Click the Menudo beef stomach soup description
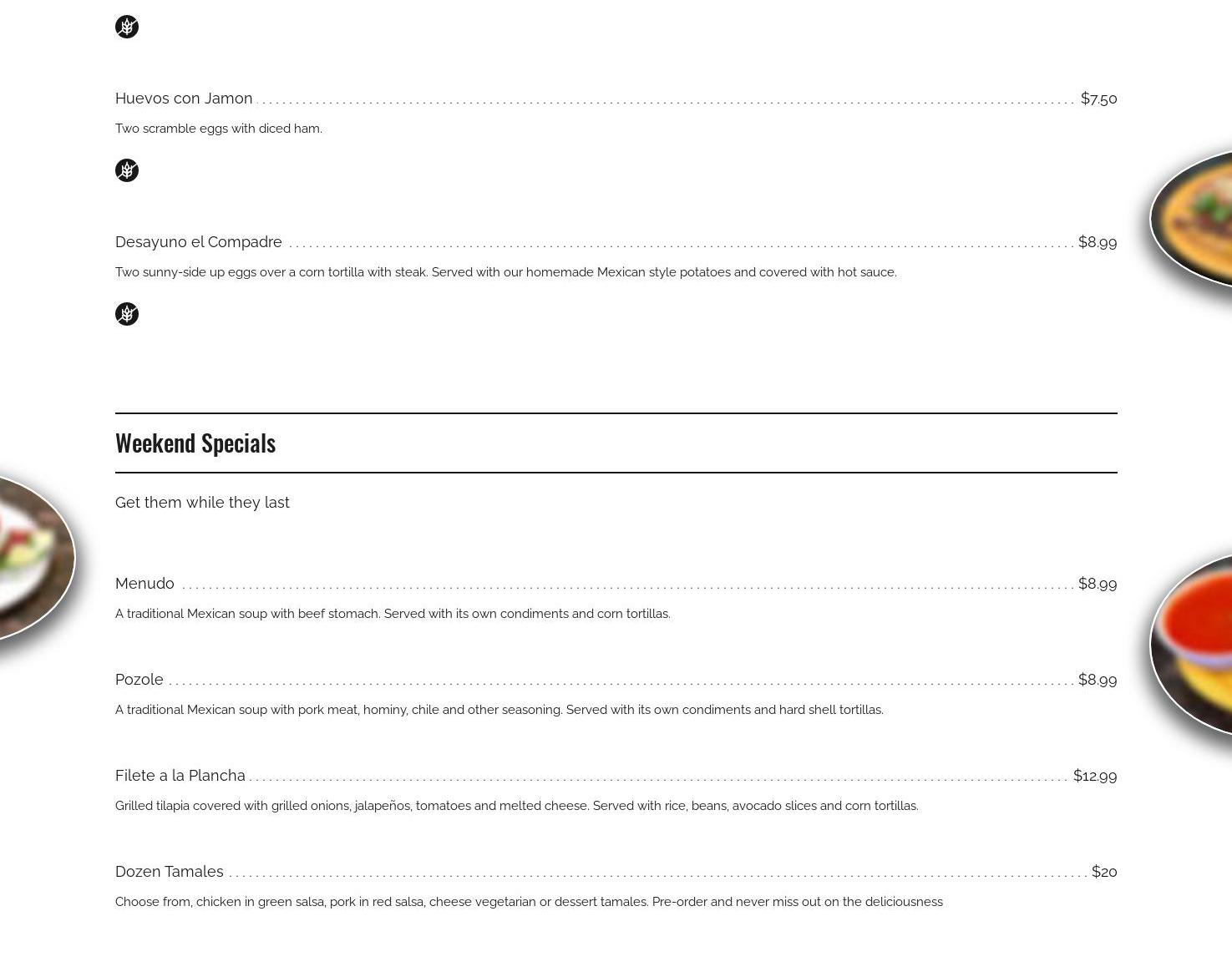Viewport: 1232px width, 977px height. click(x=393, y=614)
